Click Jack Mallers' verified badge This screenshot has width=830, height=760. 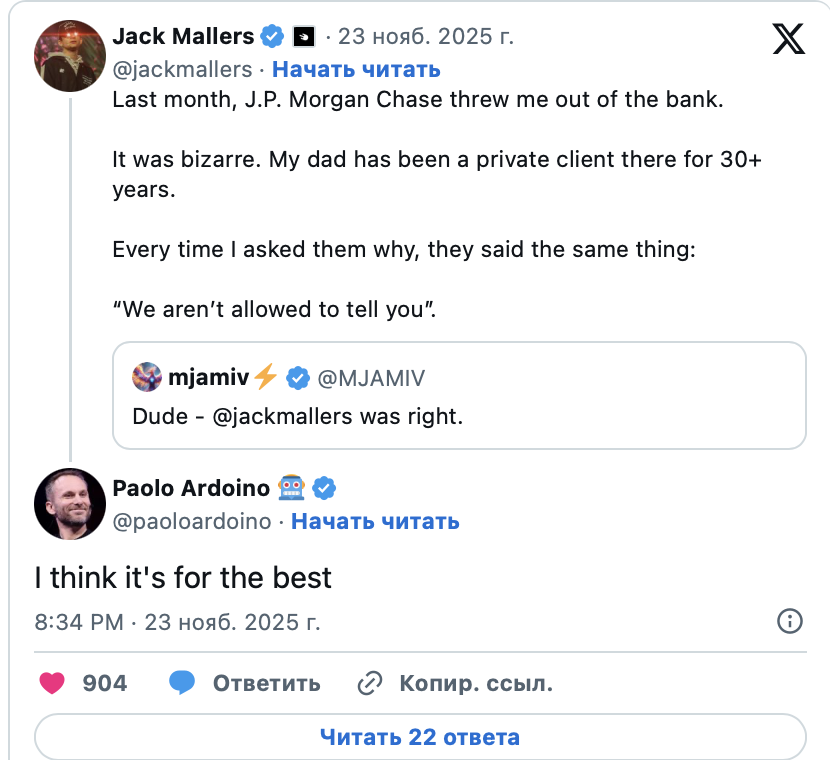point(272,38)
